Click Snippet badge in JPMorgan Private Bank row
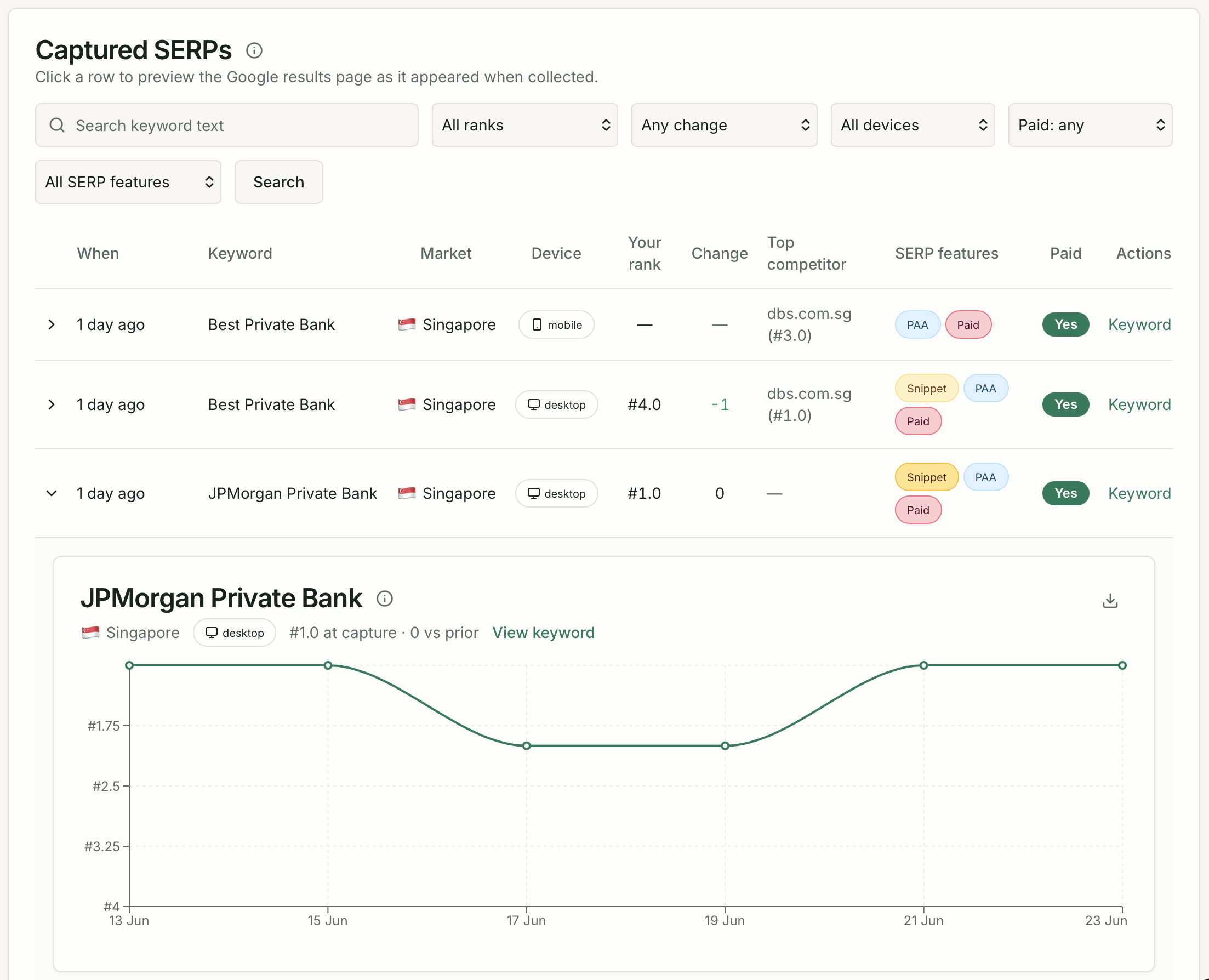This screenshot has width=1209, height=980. (x=926, y=477)
